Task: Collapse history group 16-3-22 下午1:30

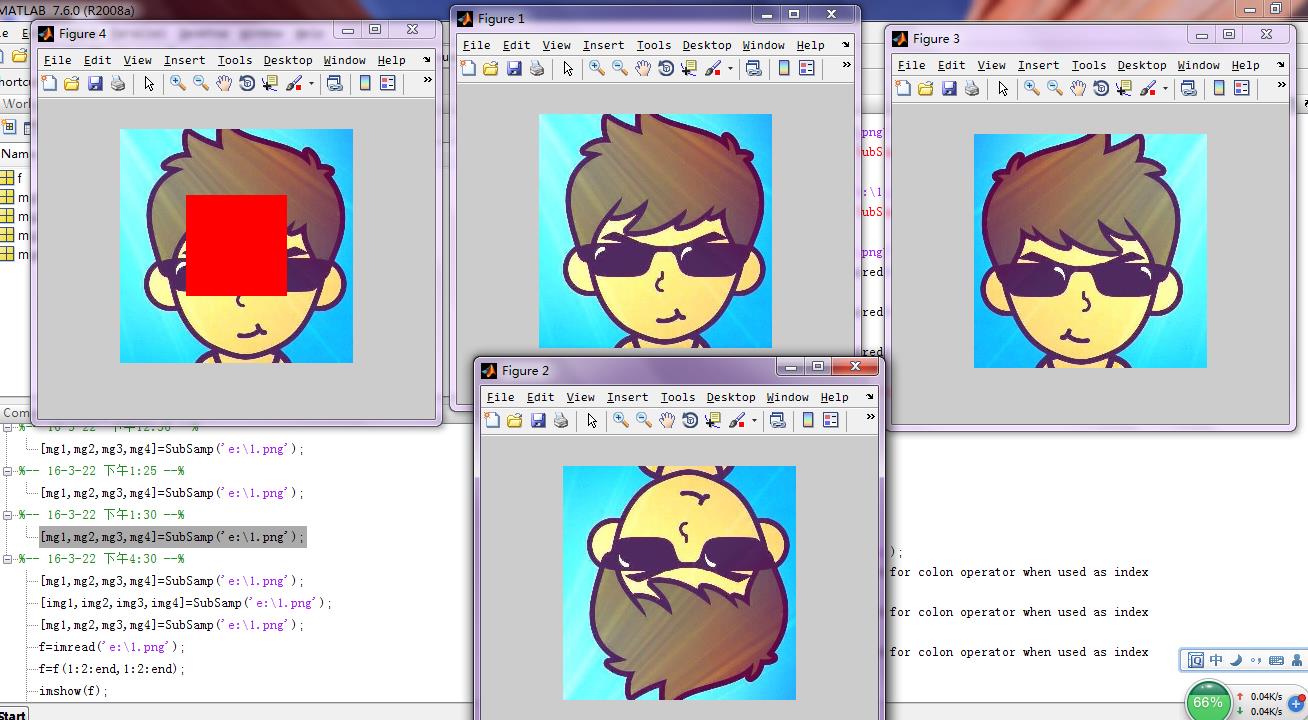Action: (8, 515)
